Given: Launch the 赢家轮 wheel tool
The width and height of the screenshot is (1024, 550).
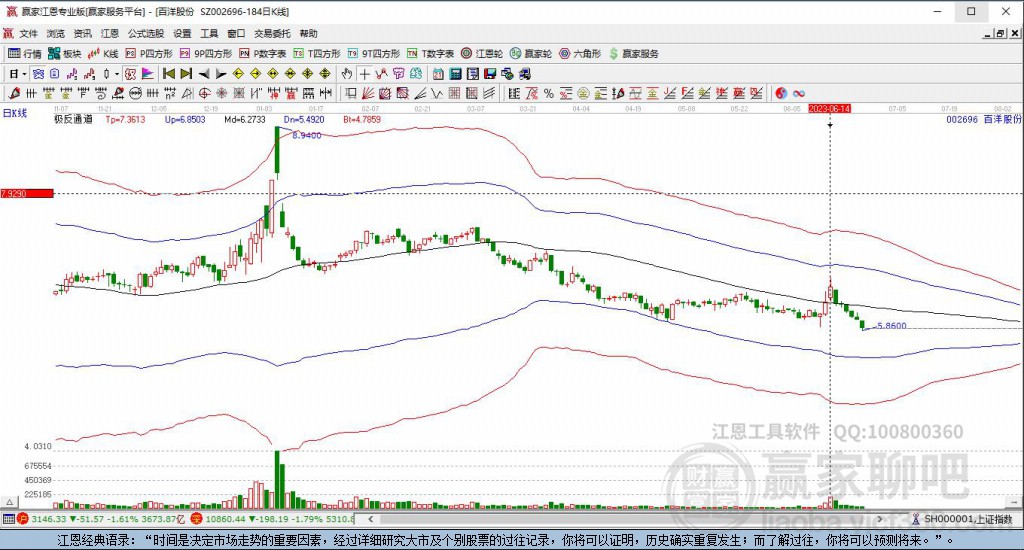Looking at the screenshot, I should coord(531,54).
